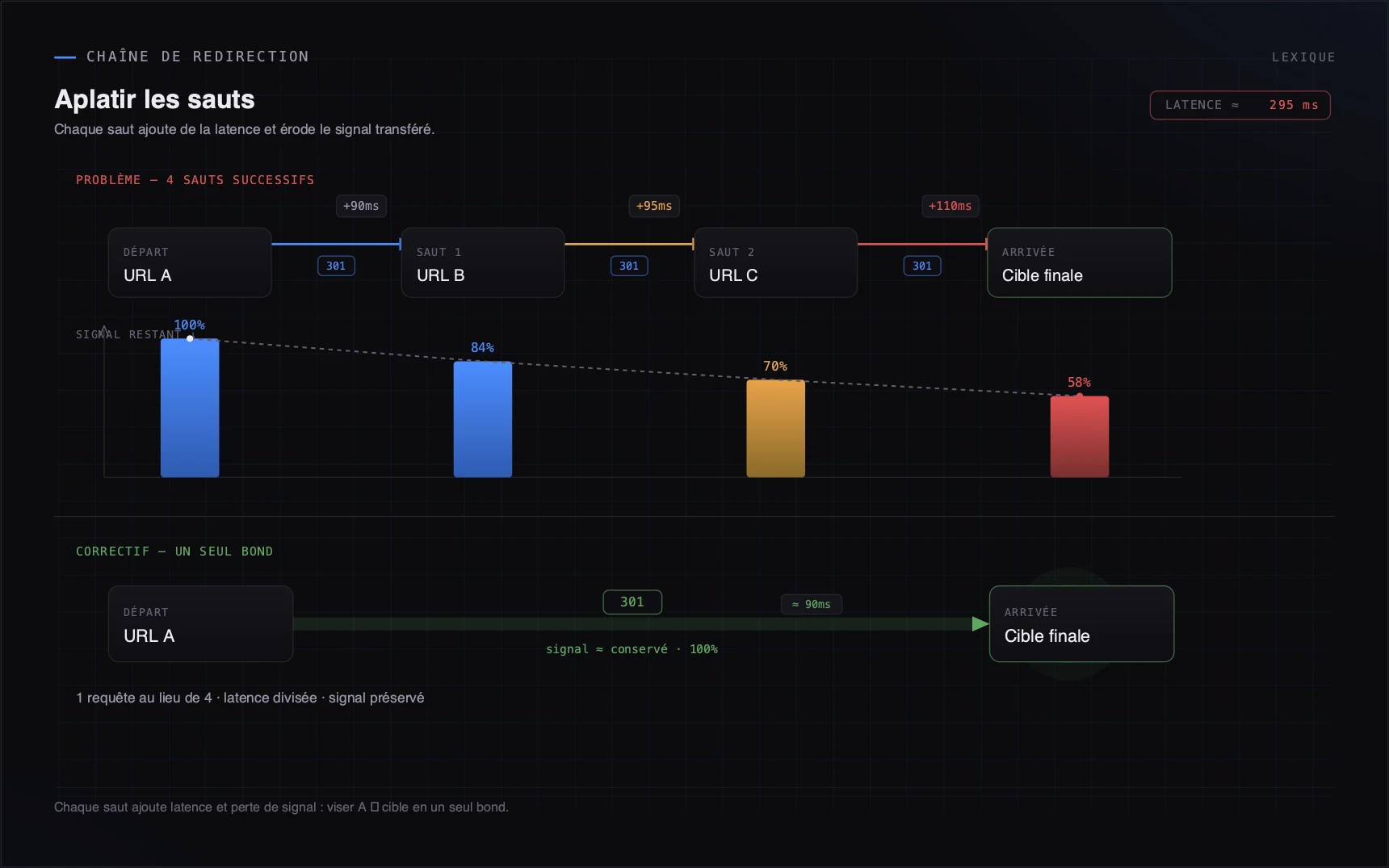Click the top ARRIVÉE Cible finale node
The image size is (1389, 868).
[1079, 262]
